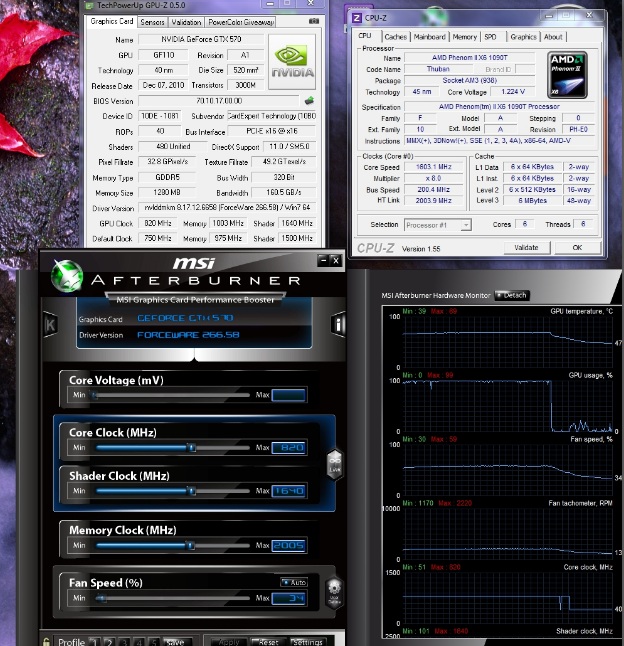Minimize the MSI Afterburner window
The height and width of the screenshot is (646, 624).
(x=323, y=260)
